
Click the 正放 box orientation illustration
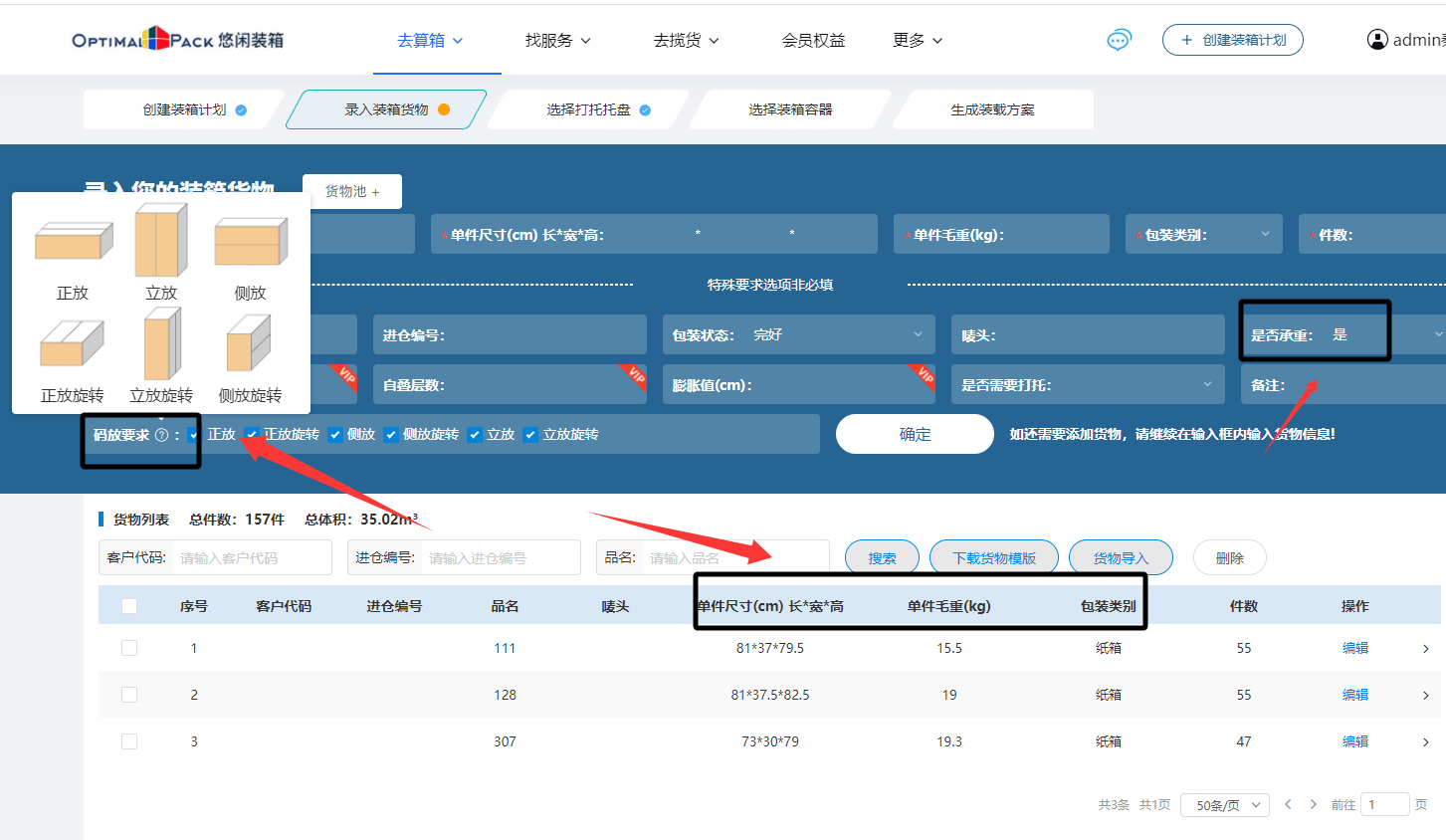74,241
